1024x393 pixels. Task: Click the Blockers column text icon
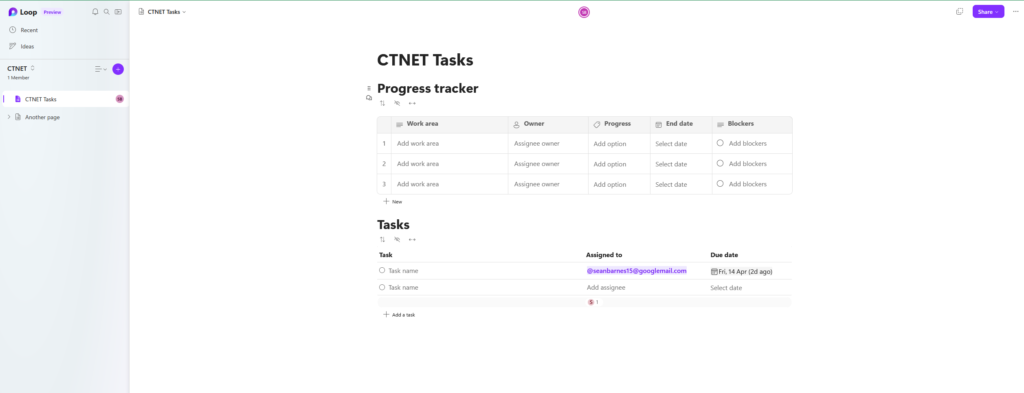coord(721,124)
